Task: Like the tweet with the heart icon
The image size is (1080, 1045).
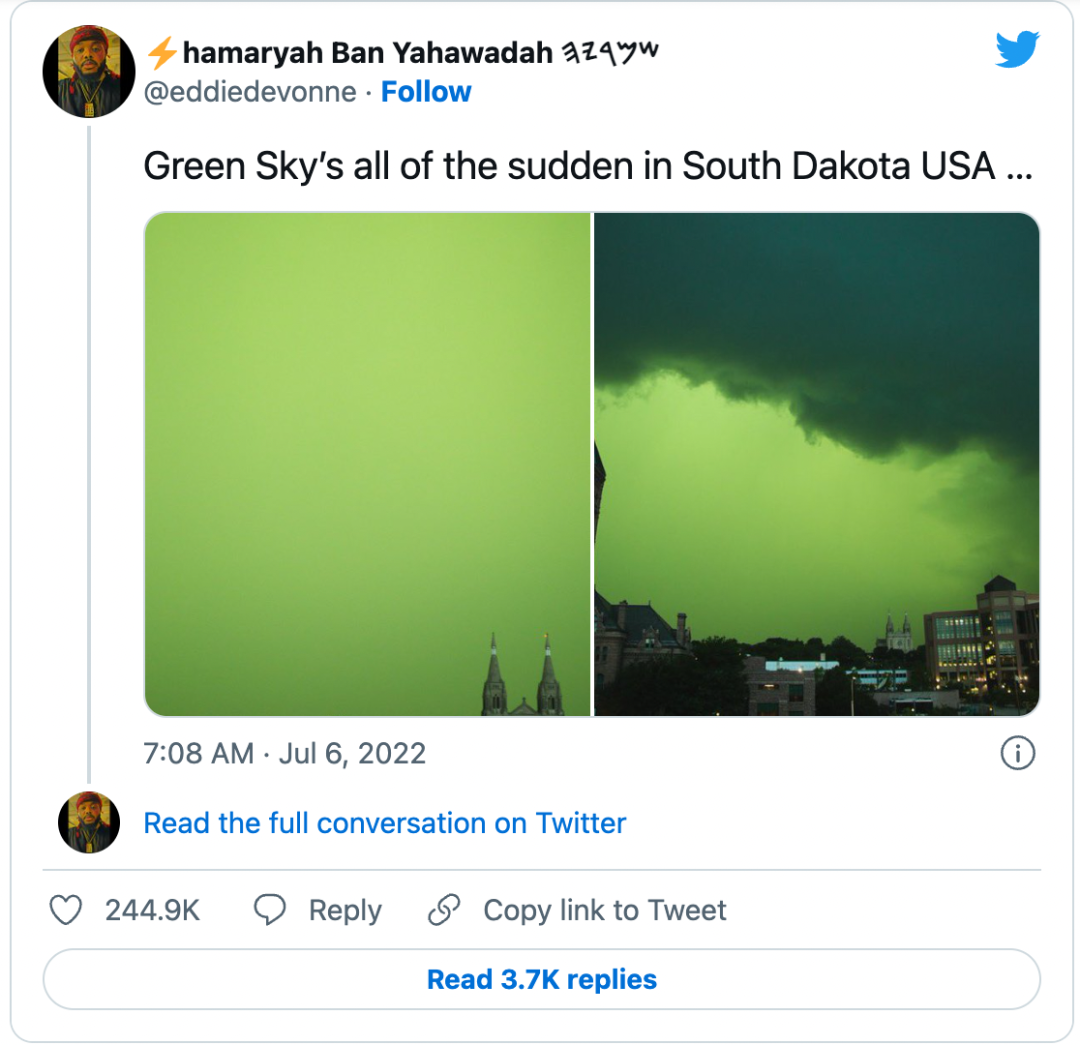Action: [66, 910]
